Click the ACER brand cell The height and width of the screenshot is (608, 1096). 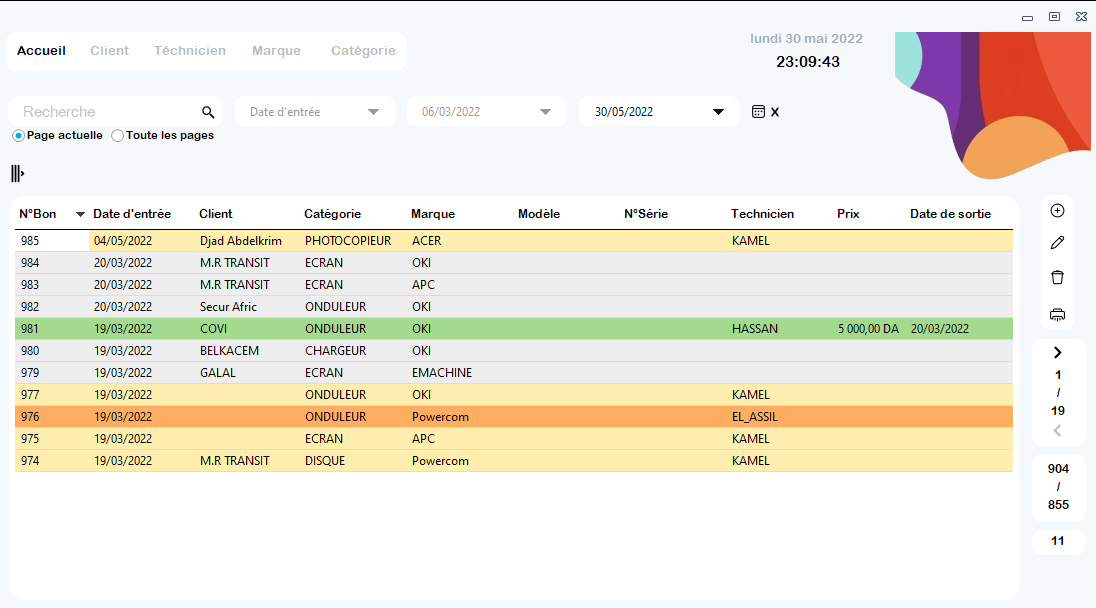pyautogui.click(x=426, y=240)
